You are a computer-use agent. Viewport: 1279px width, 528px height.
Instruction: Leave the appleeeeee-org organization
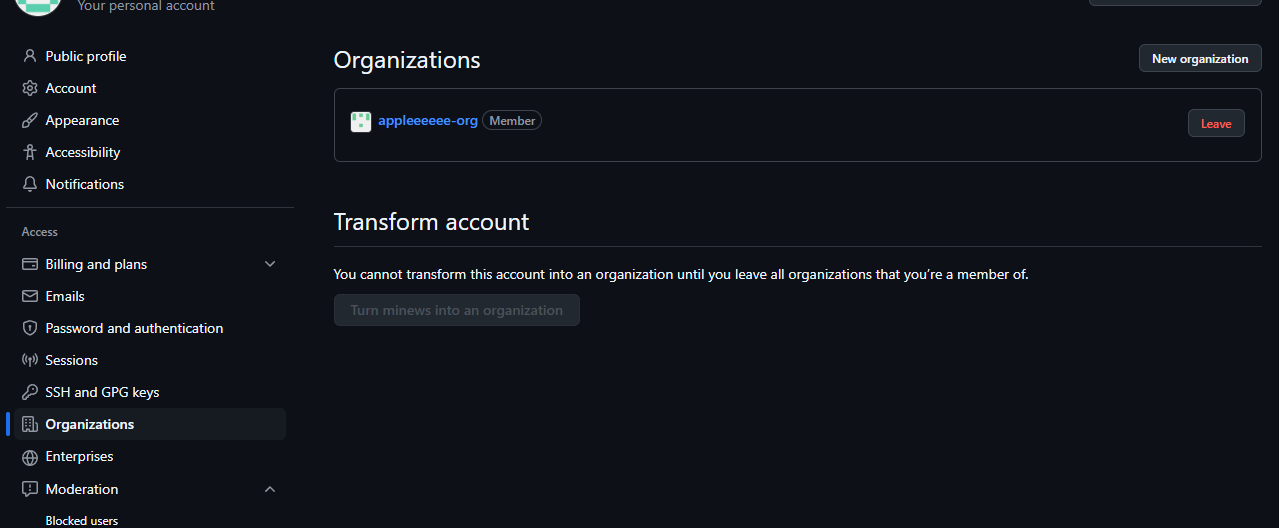[1216, 123]
